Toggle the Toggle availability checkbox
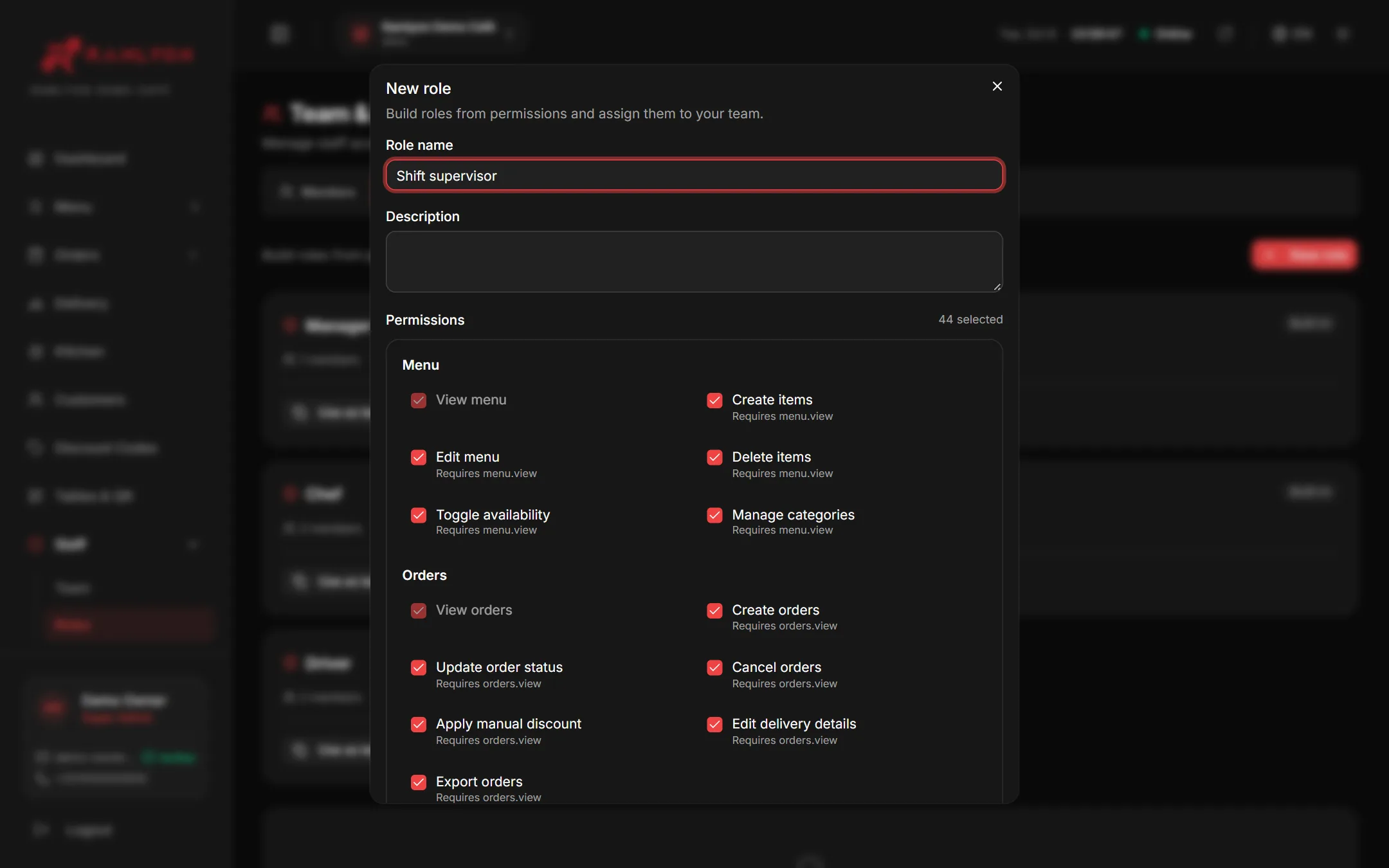 tap(418, 515)
